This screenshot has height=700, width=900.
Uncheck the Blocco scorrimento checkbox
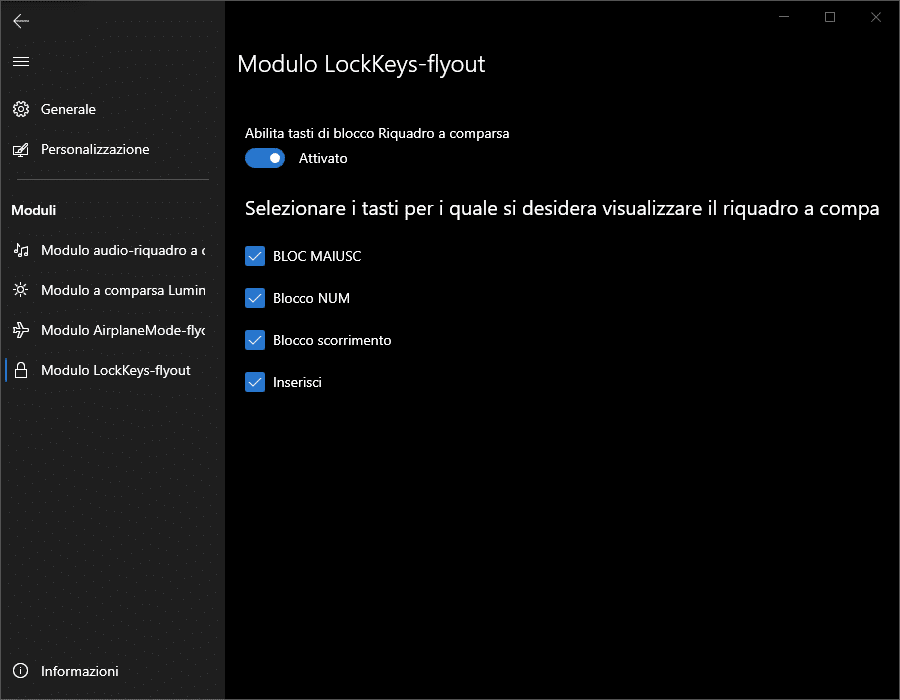point(254,340)
